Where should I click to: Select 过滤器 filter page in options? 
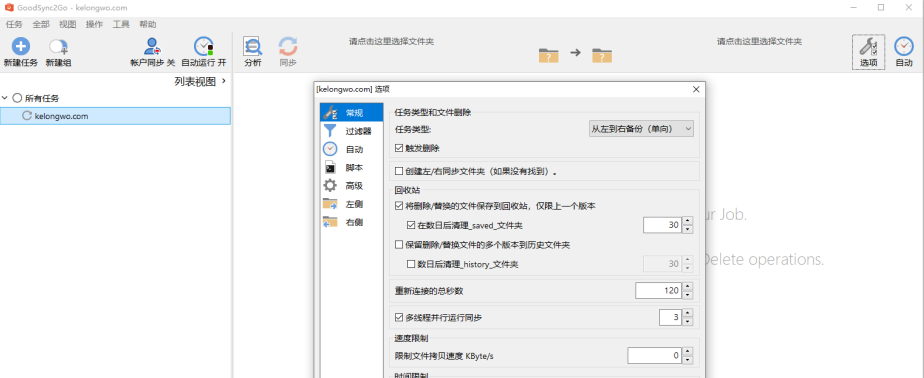351,131
